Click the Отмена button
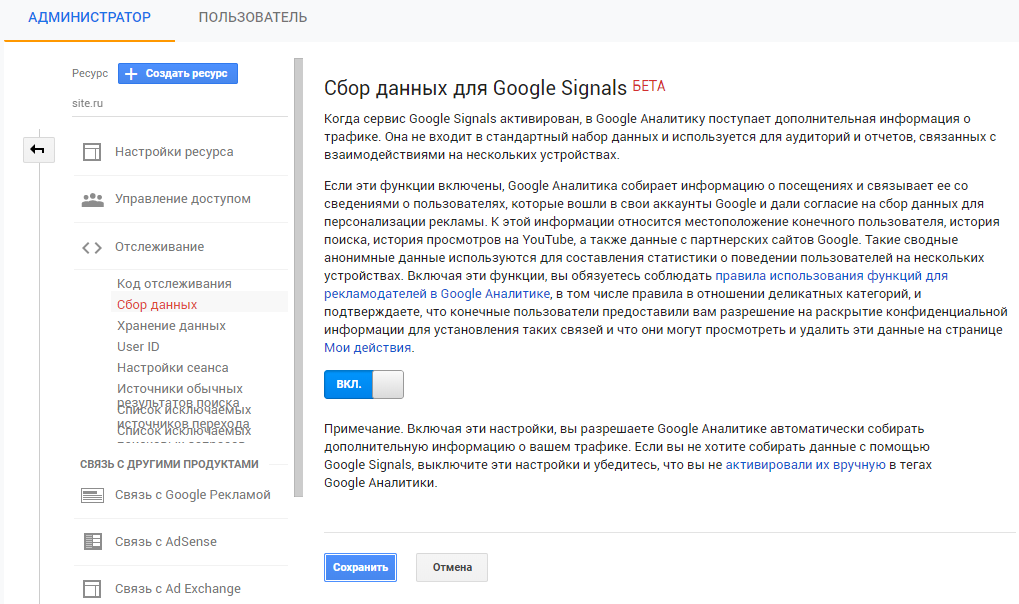The image size is (1019, 604). click(452, 568)
